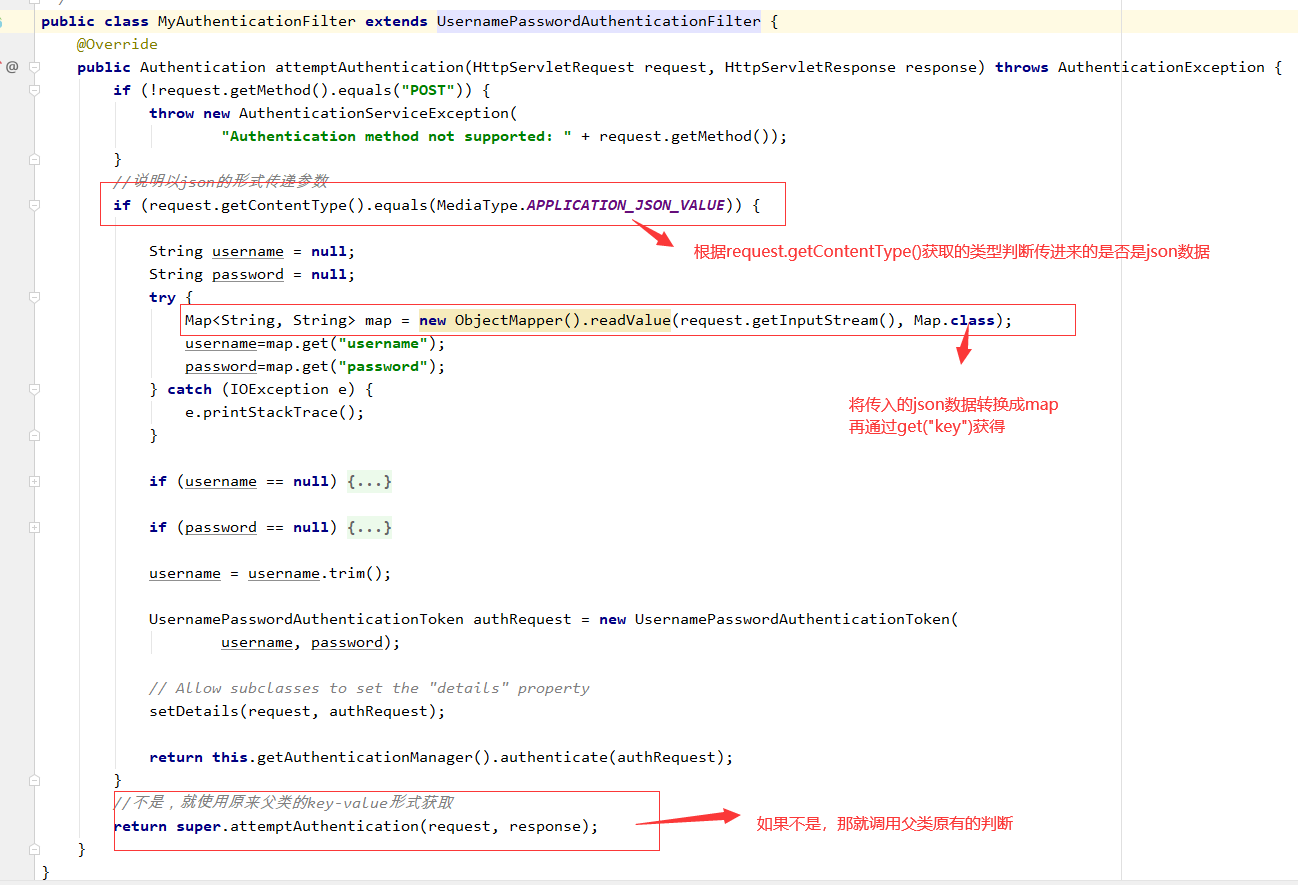This screenshot has height=885, width=1298.
Task: Expand the collapsed password null check block
Action: (x=369, y=527)
